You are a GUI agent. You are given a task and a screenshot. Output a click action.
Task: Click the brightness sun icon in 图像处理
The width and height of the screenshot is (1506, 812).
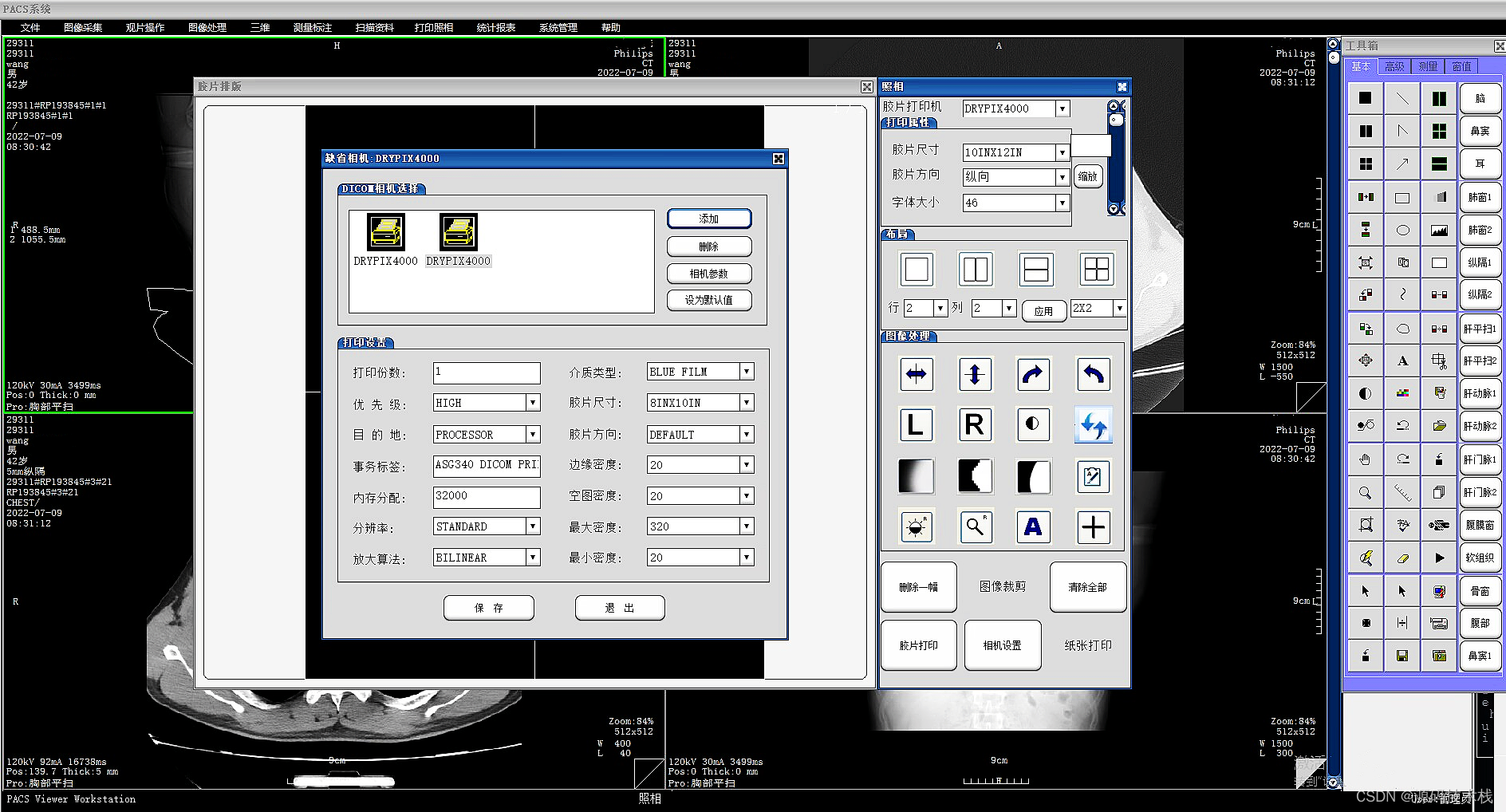coord(917,527)
